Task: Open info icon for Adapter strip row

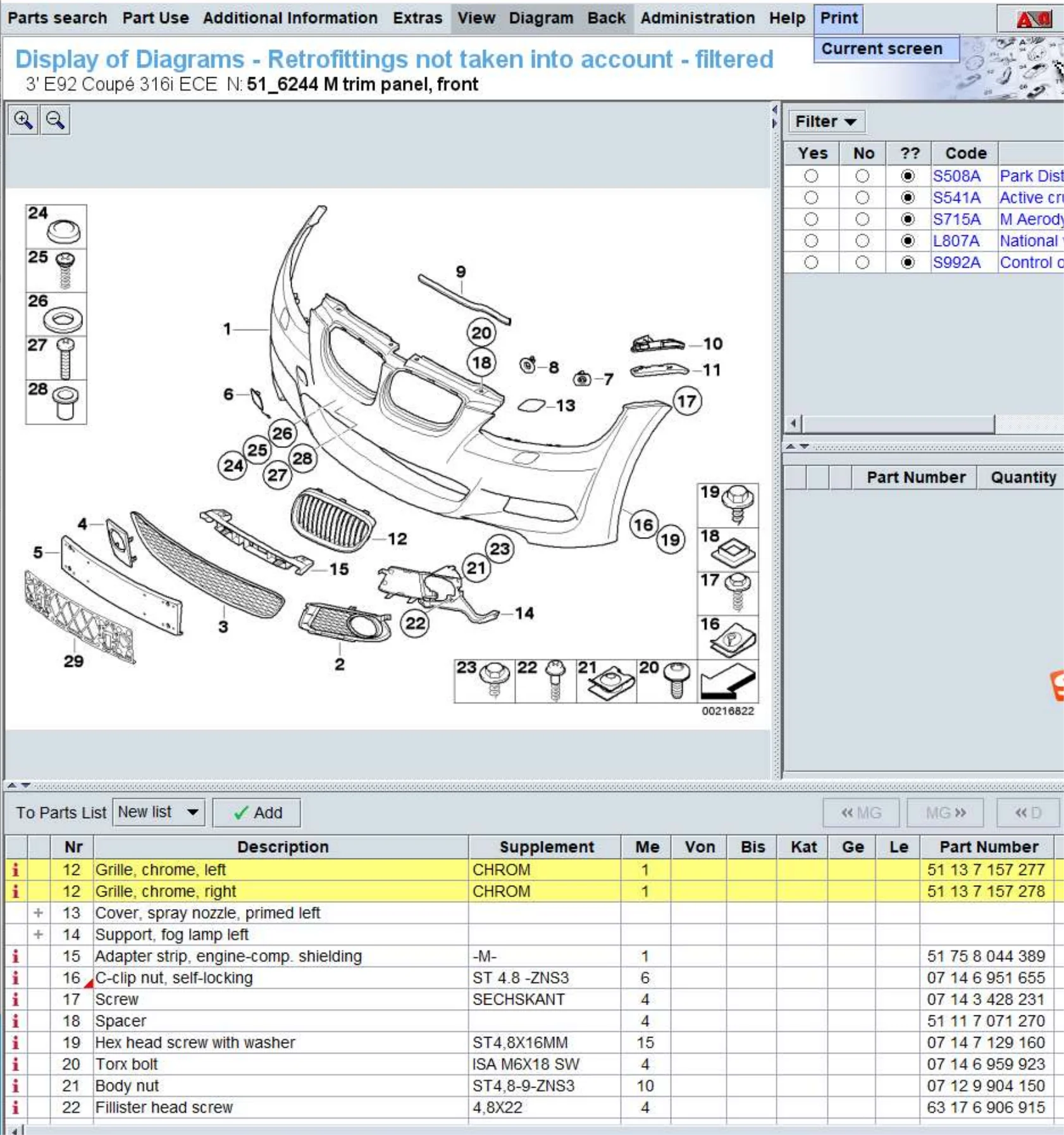Action: coord(16,956)
